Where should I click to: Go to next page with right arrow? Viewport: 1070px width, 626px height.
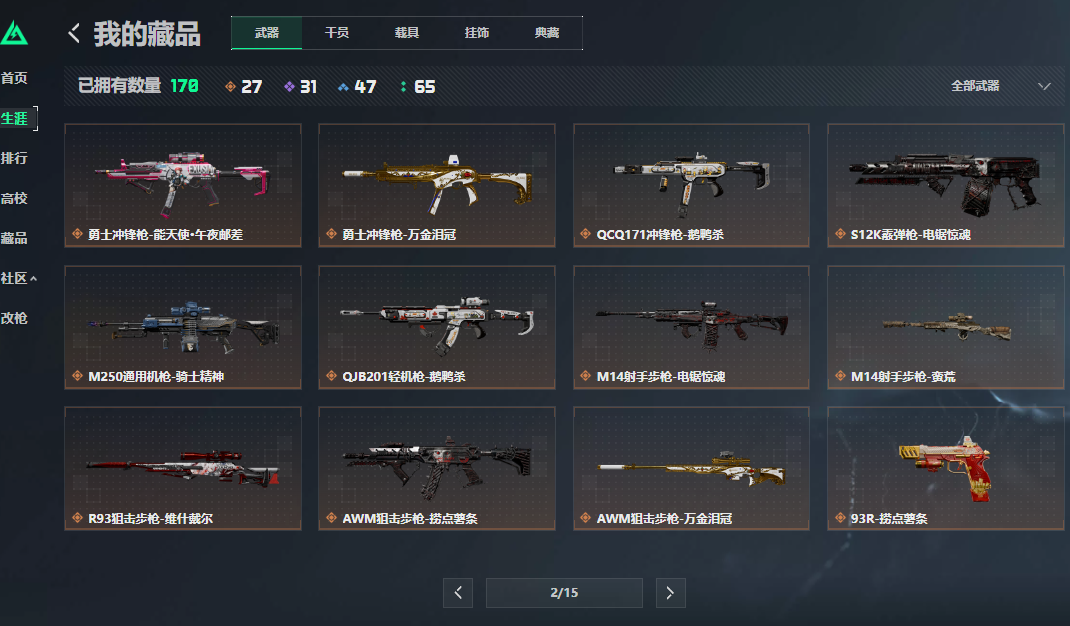[x=670, y=593]
